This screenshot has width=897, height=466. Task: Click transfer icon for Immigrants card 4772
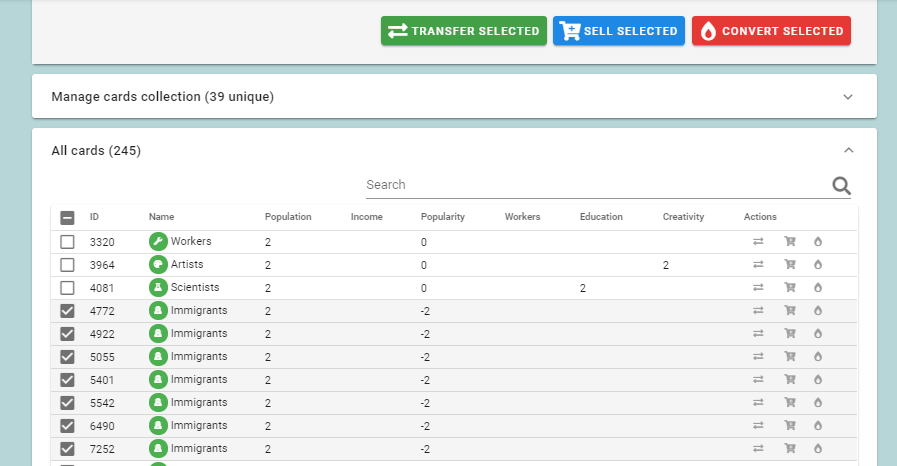click(758, 310)
